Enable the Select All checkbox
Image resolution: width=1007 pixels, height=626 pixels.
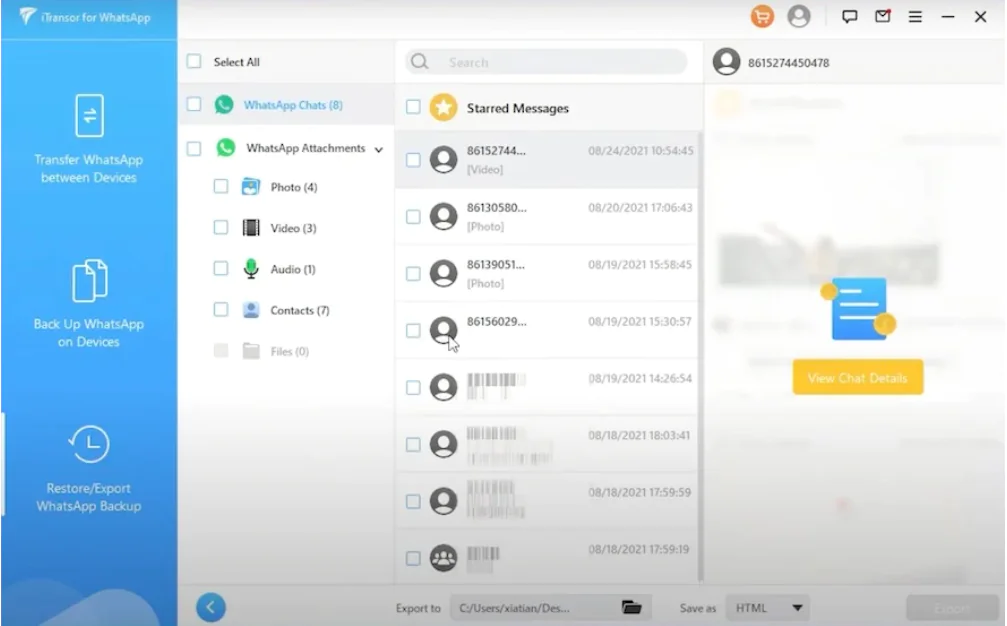pos(193,61)
